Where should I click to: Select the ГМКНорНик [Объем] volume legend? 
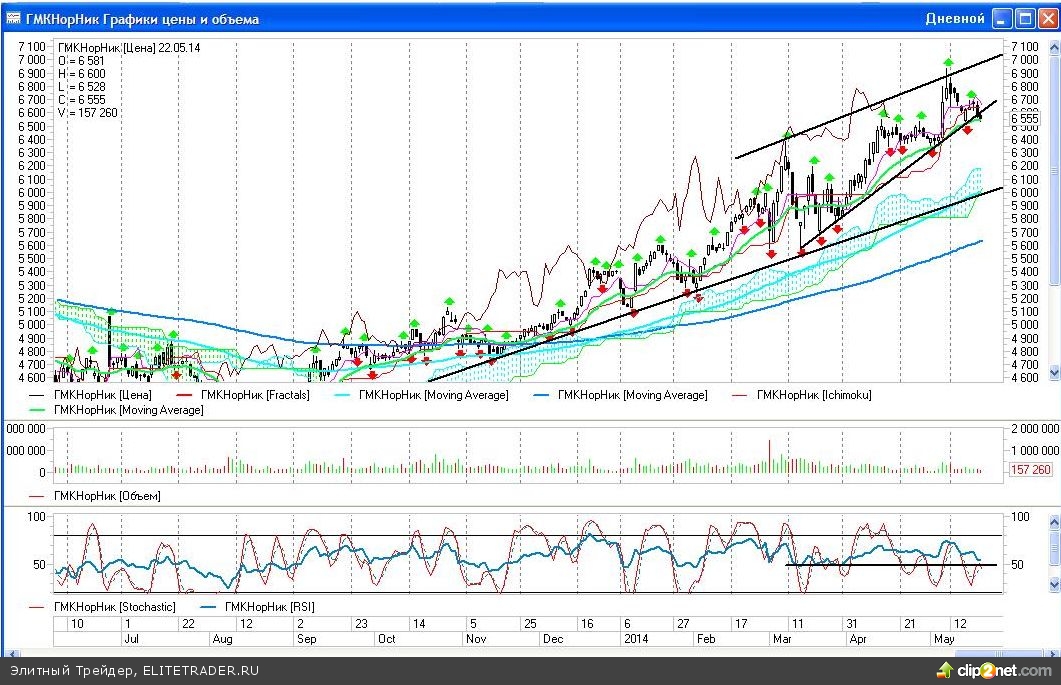click(107, 495)
